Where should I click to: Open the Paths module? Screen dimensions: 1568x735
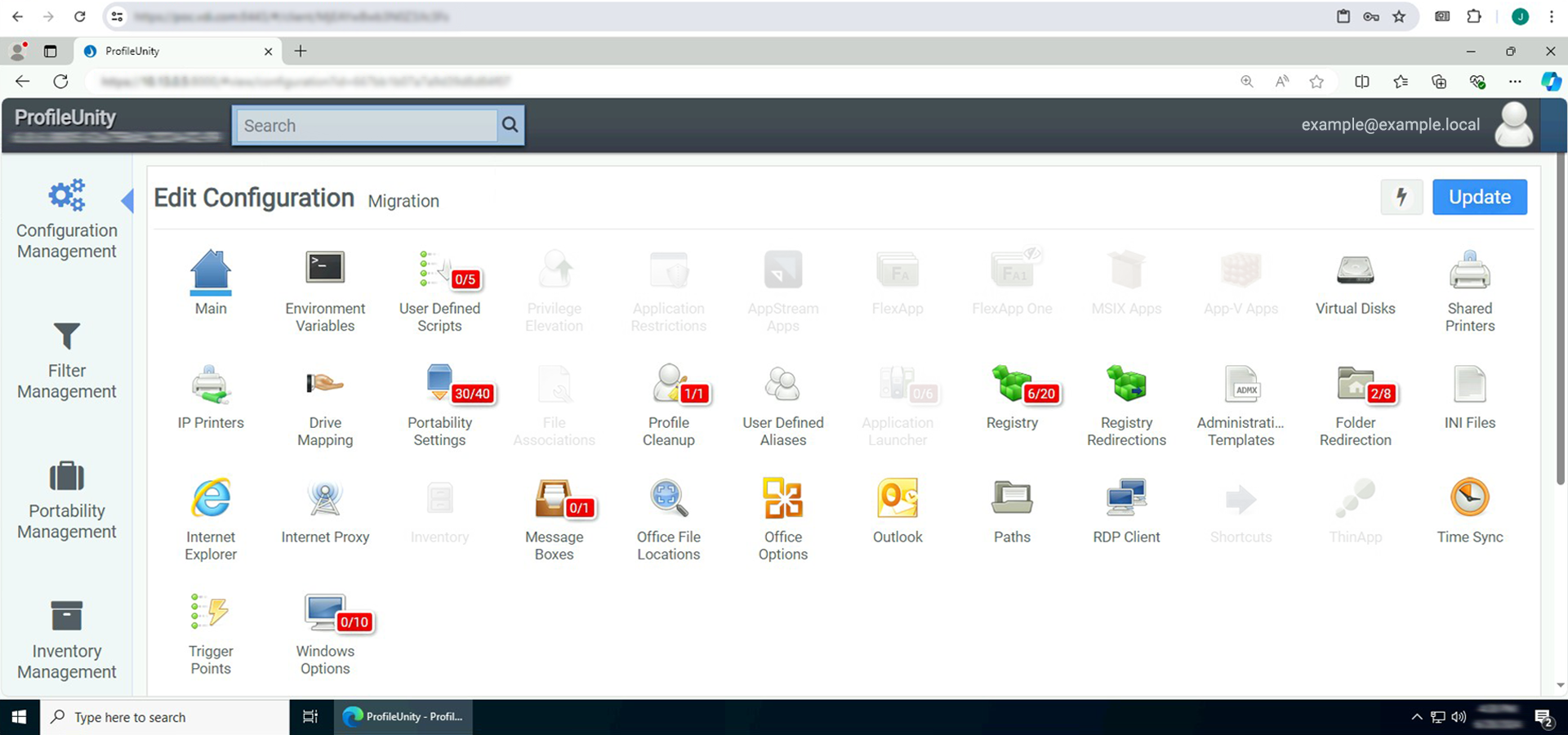coord(1012,511)
